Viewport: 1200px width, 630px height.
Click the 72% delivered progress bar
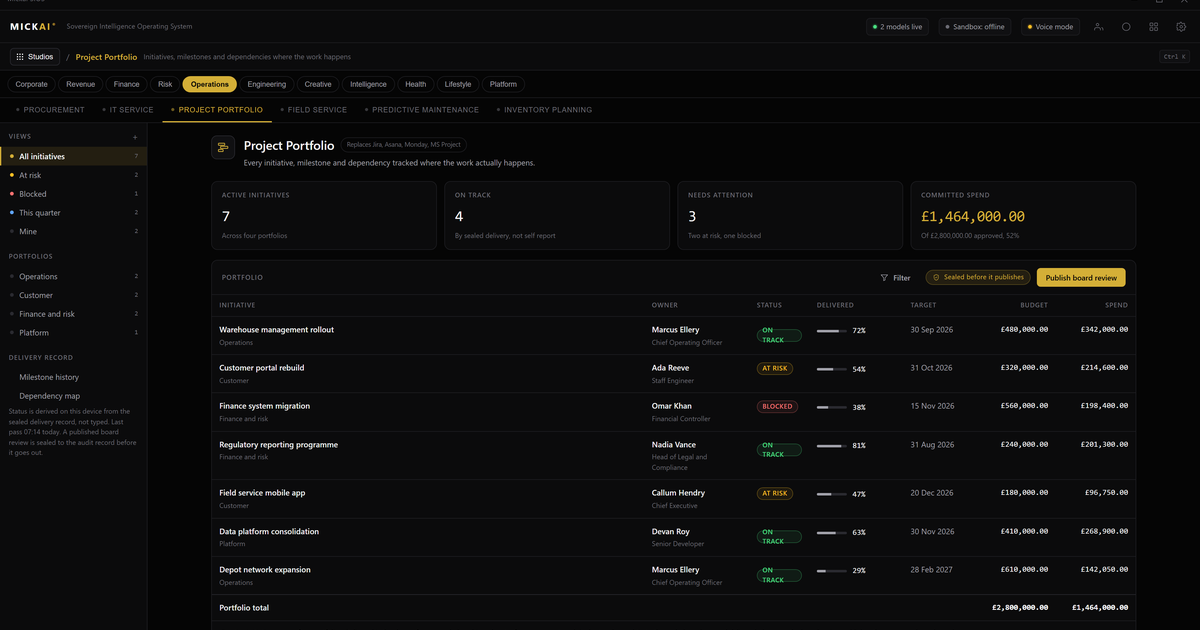[832, 330]
